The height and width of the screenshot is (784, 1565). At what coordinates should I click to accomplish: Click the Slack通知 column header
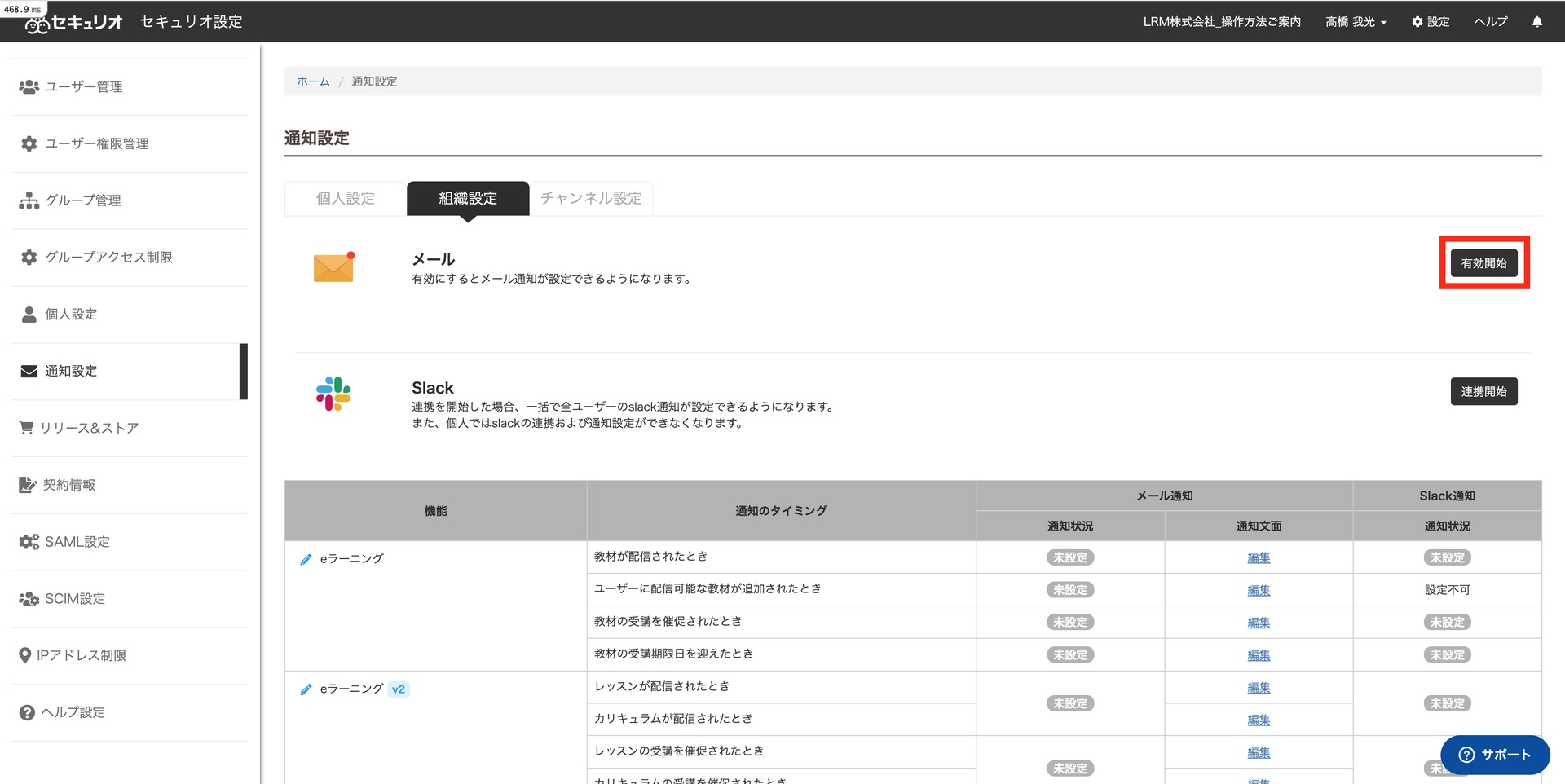(1448, 496)
